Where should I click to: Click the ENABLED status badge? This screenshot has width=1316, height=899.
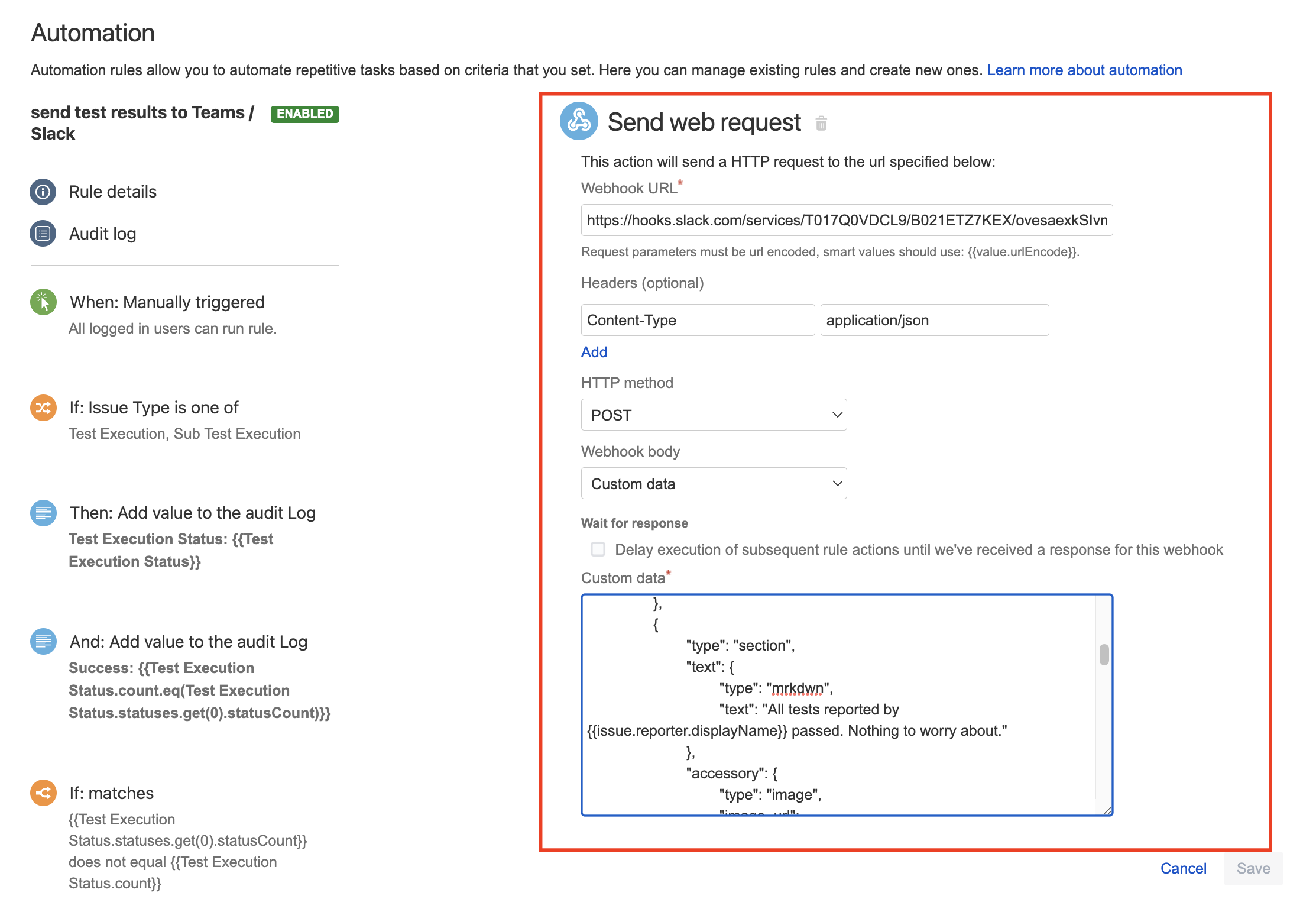305,114
